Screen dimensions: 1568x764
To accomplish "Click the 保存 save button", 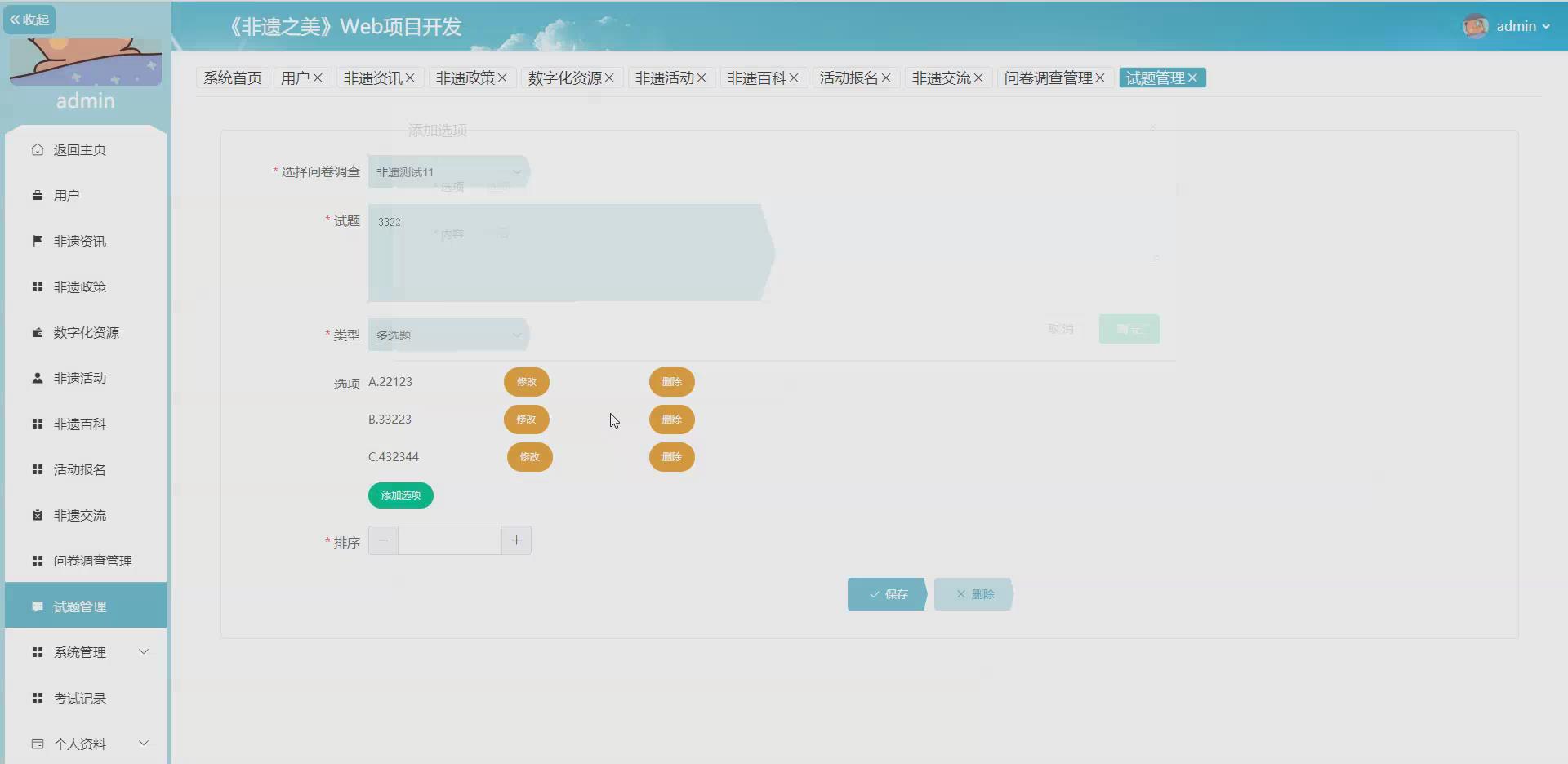I will 885,593.
